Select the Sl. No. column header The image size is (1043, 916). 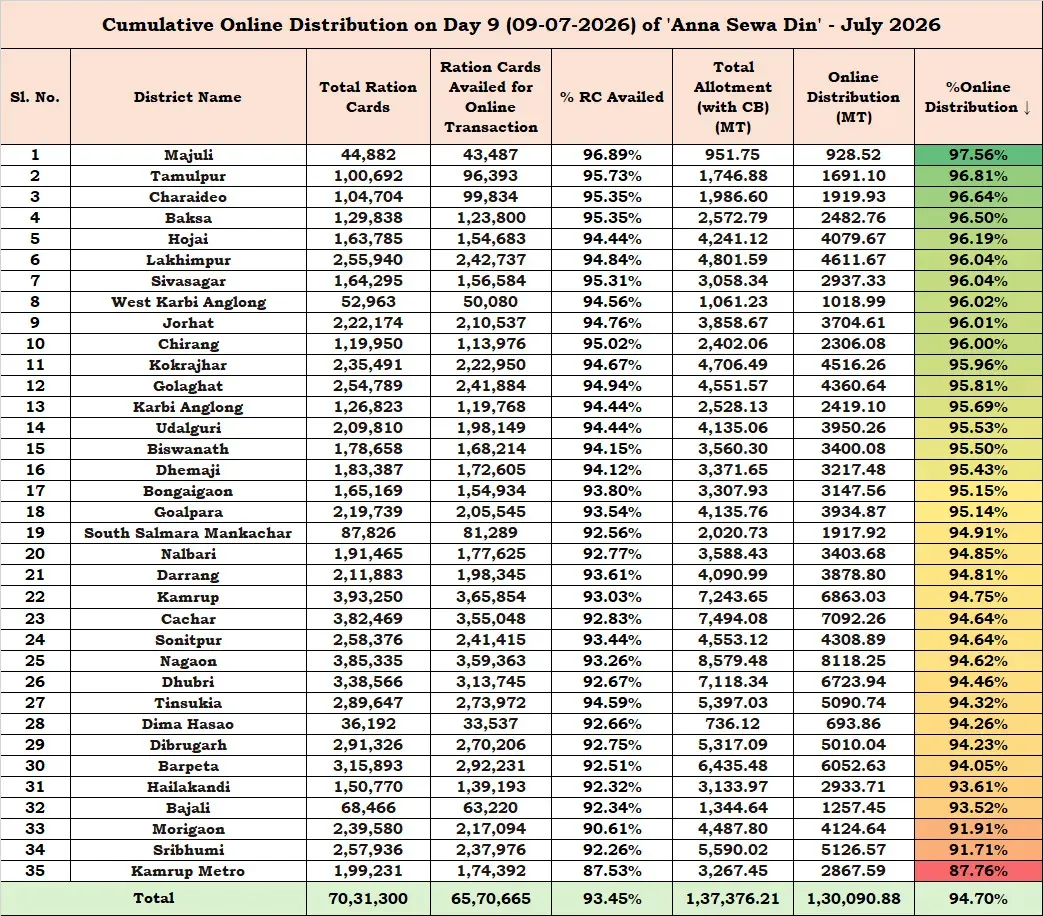tap(35, 96)
